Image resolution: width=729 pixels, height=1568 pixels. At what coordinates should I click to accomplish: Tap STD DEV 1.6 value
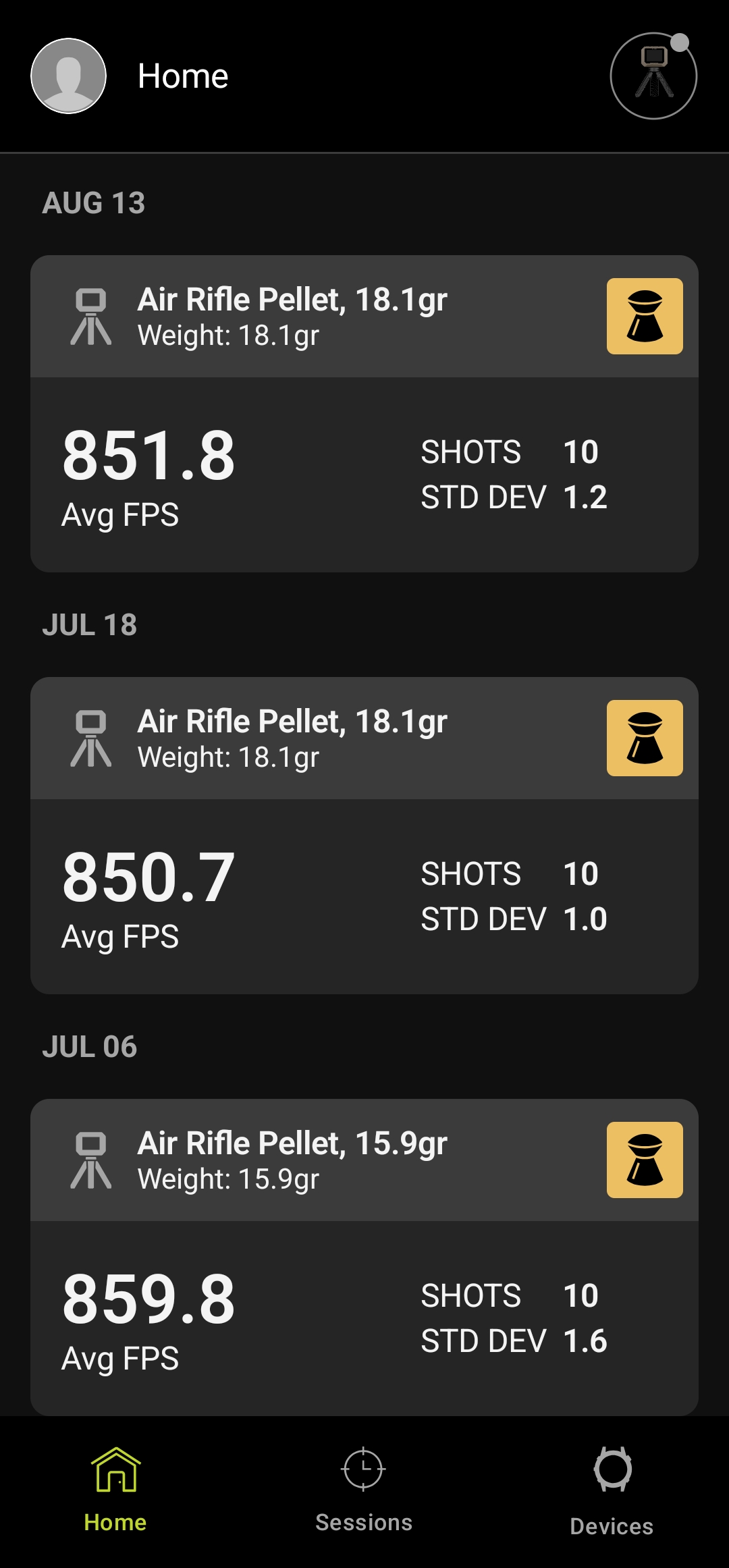click(585, 1341)
